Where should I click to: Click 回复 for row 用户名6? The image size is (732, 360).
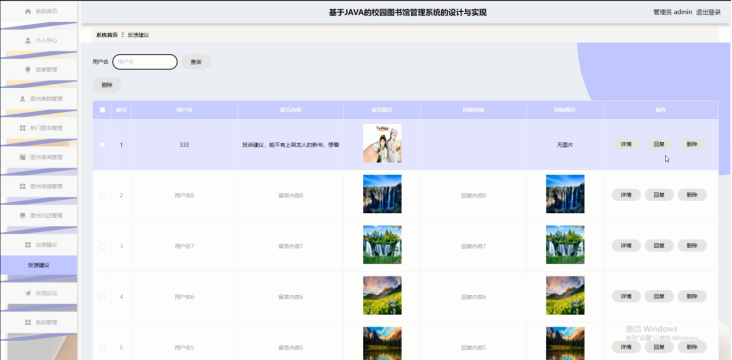[x=659, y=296]
